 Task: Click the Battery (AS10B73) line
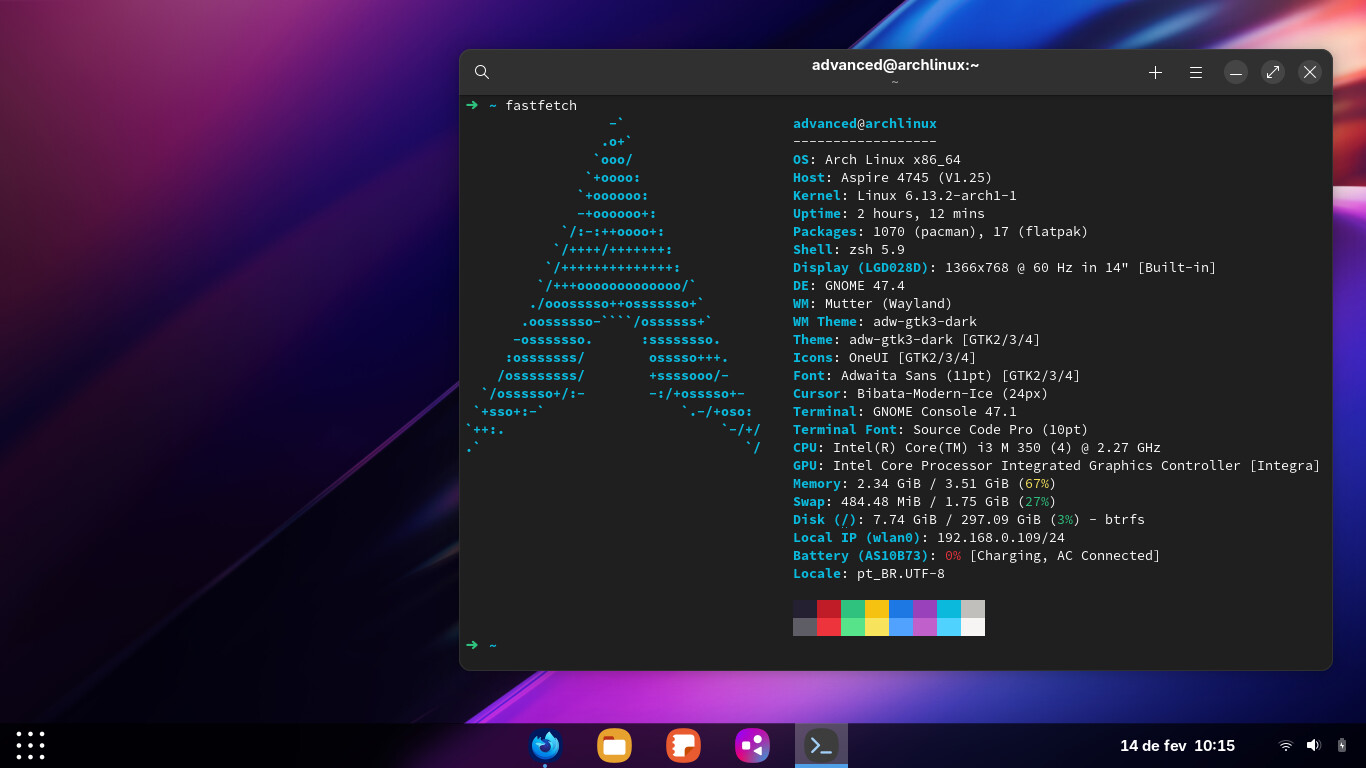pos(977,555)
